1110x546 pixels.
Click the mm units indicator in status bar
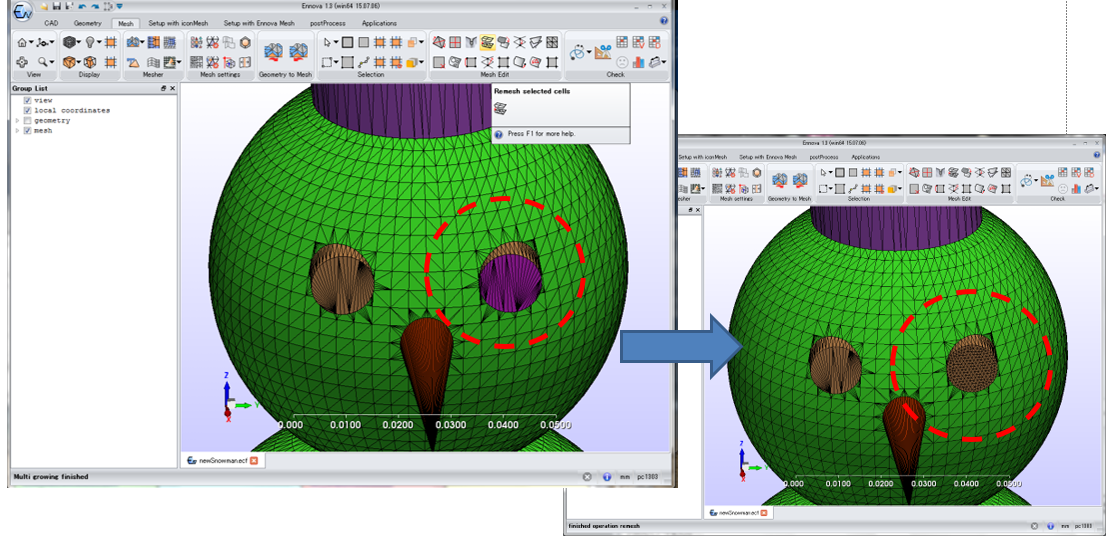(x=625, y=477)
